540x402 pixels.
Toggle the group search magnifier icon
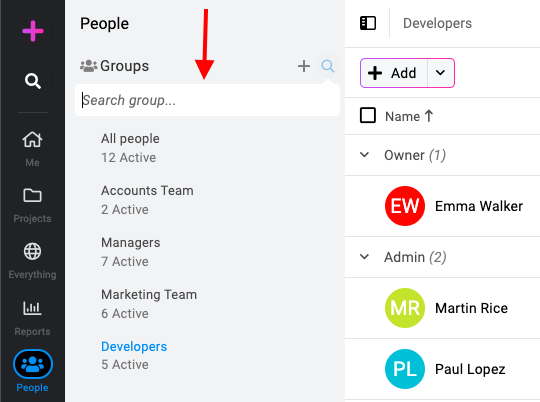tap(328, 66)
